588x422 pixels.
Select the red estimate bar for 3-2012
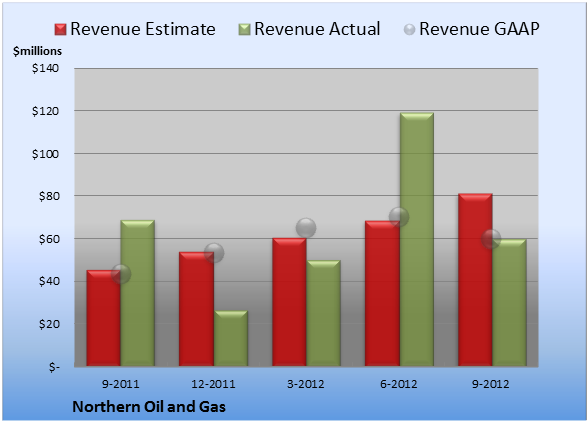tap(289, 302)
